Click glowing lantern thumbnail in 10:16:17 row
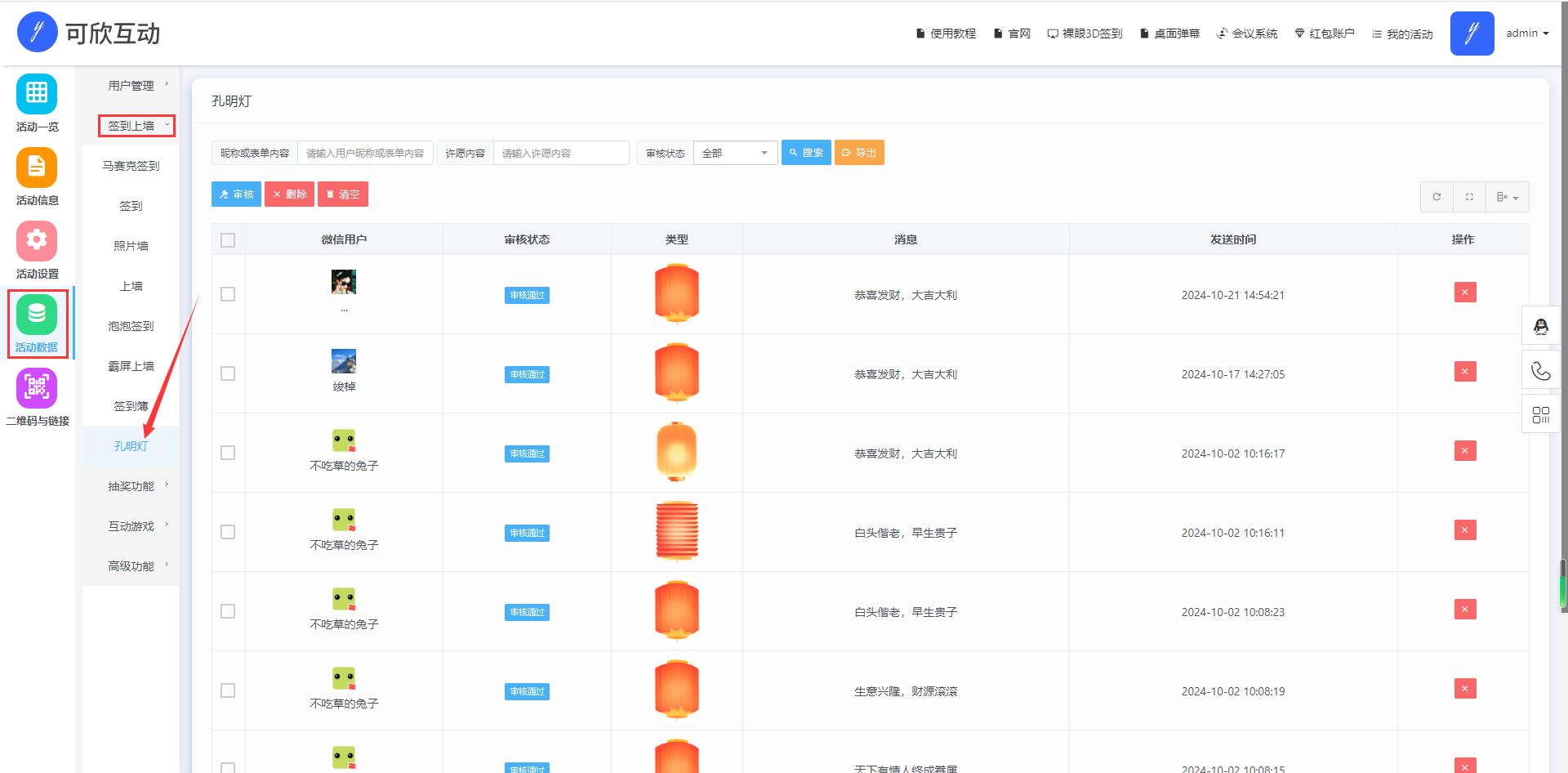1568x773 pixels. pyautogui.click(x=677, y=452)
